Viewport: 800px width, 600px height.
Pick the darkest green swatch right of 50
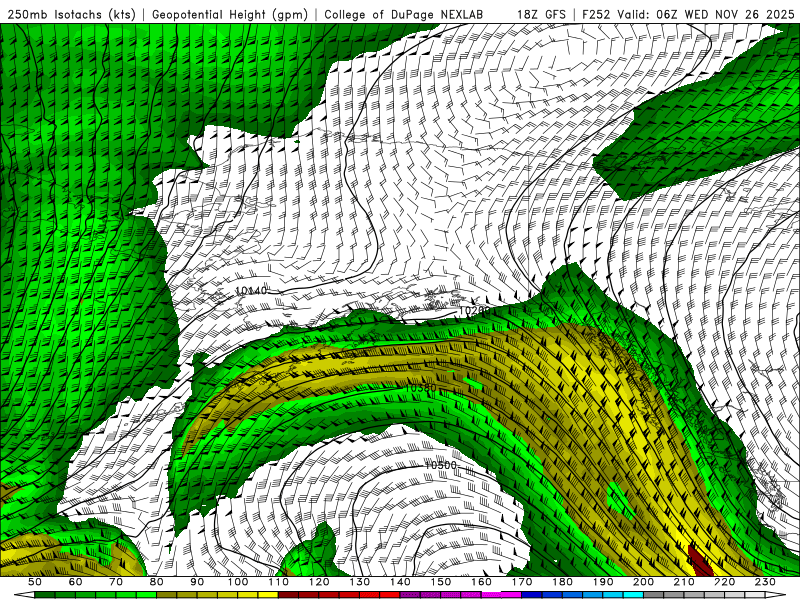45,595
